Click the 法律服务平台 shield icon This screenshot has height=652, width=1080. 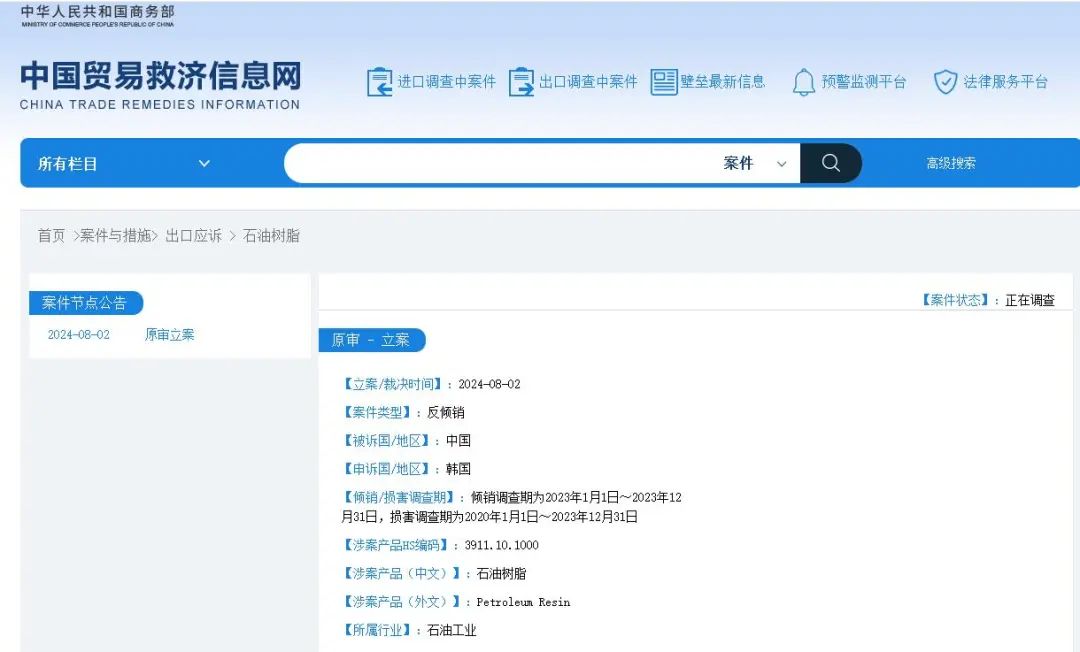[x=945, y=82]
